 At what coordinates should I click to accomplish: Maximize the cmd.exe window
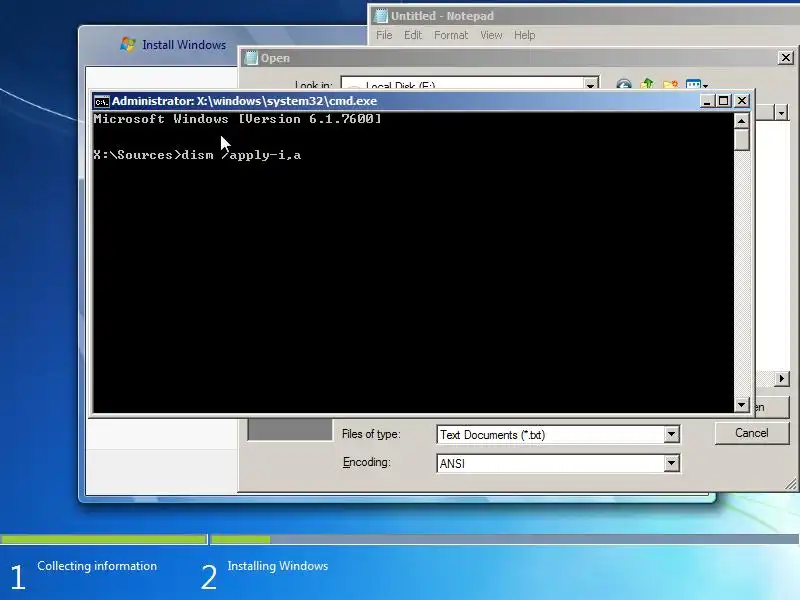[723, 101]
